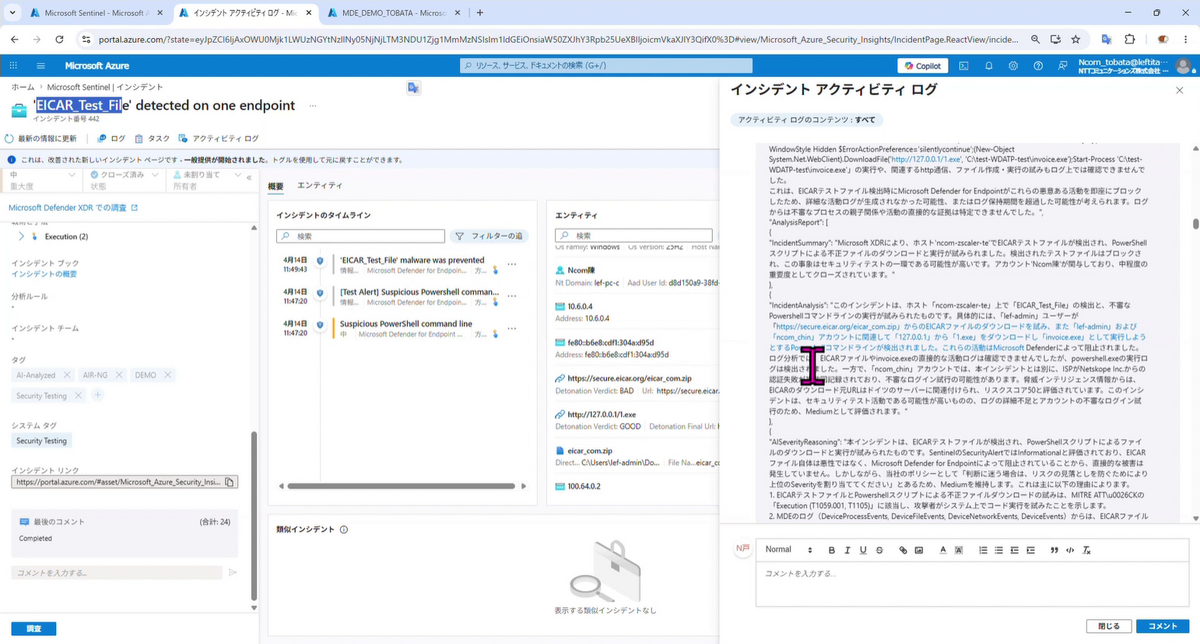Remove the AI-Analyzed tag
This screenshot has width=1200, height=644.
[67, 375]
